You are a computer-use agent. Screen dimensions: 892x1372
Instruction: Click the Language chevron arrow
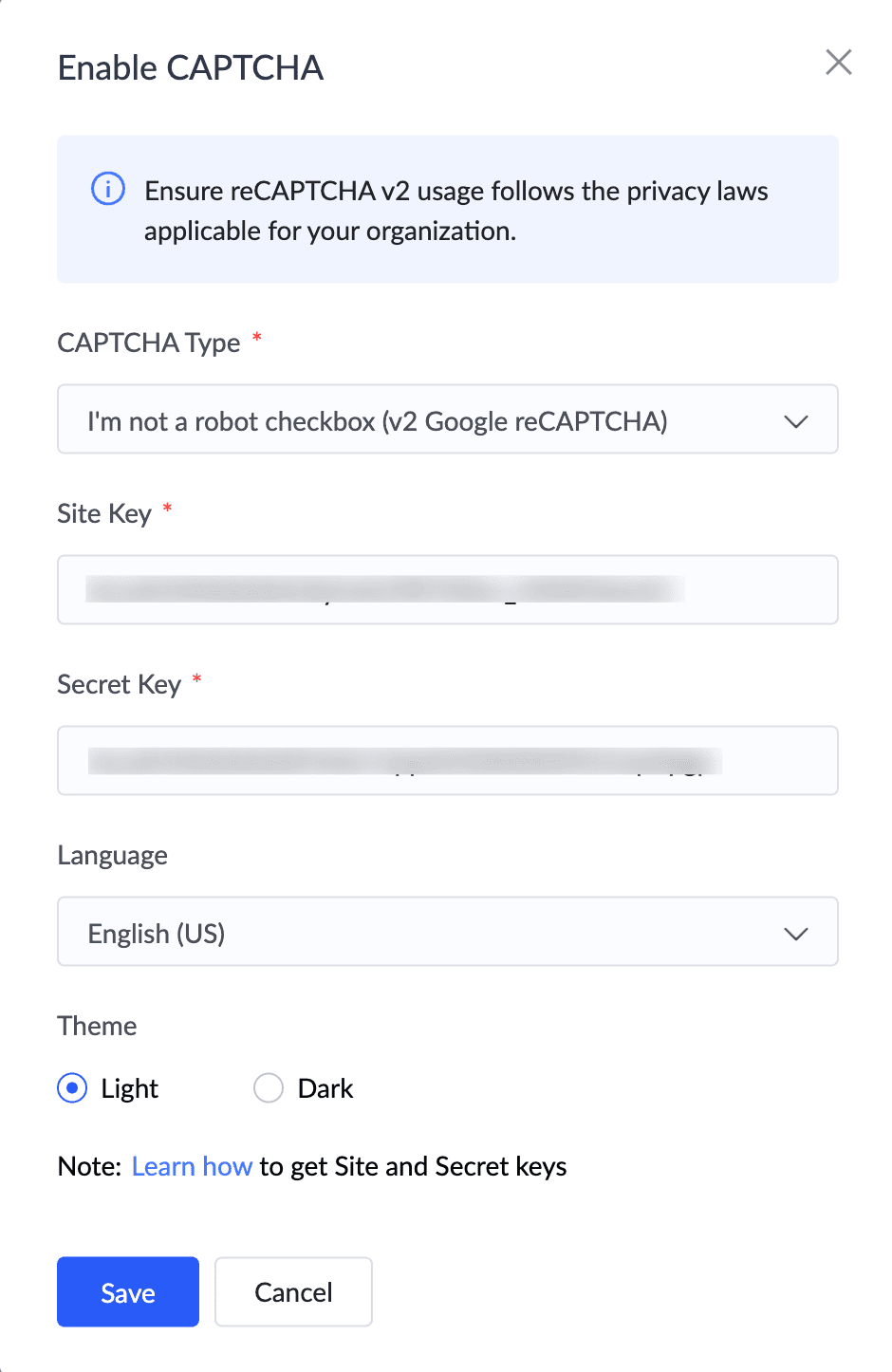[795, 934]
